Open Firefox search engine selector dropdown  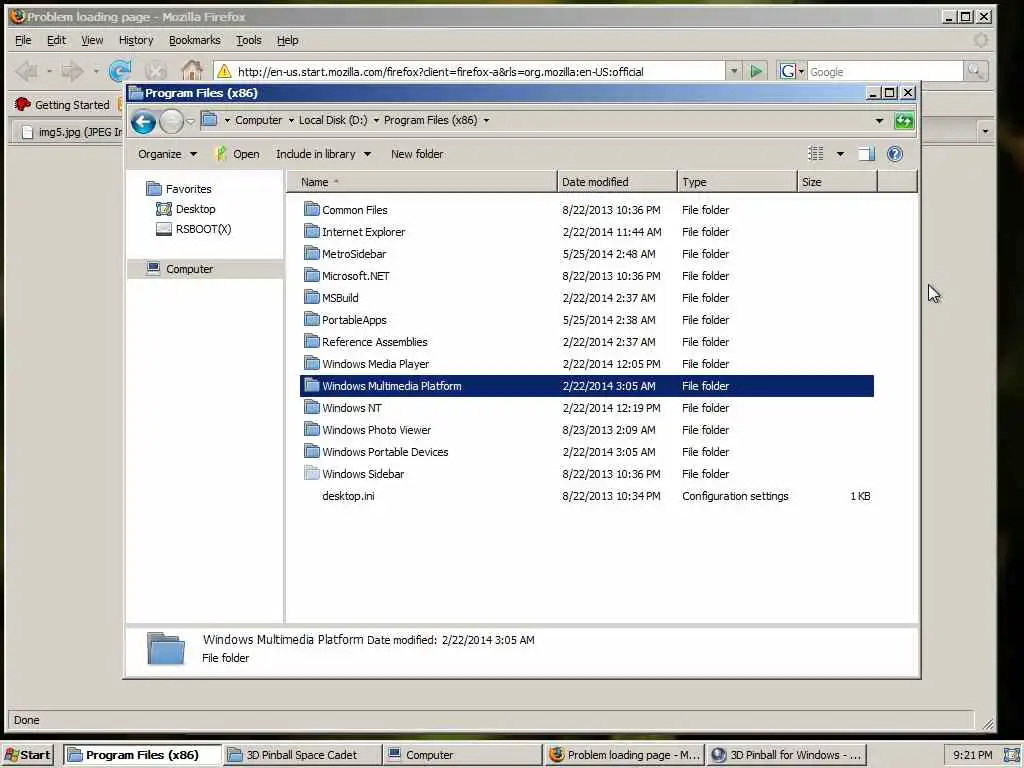(792, 71)
